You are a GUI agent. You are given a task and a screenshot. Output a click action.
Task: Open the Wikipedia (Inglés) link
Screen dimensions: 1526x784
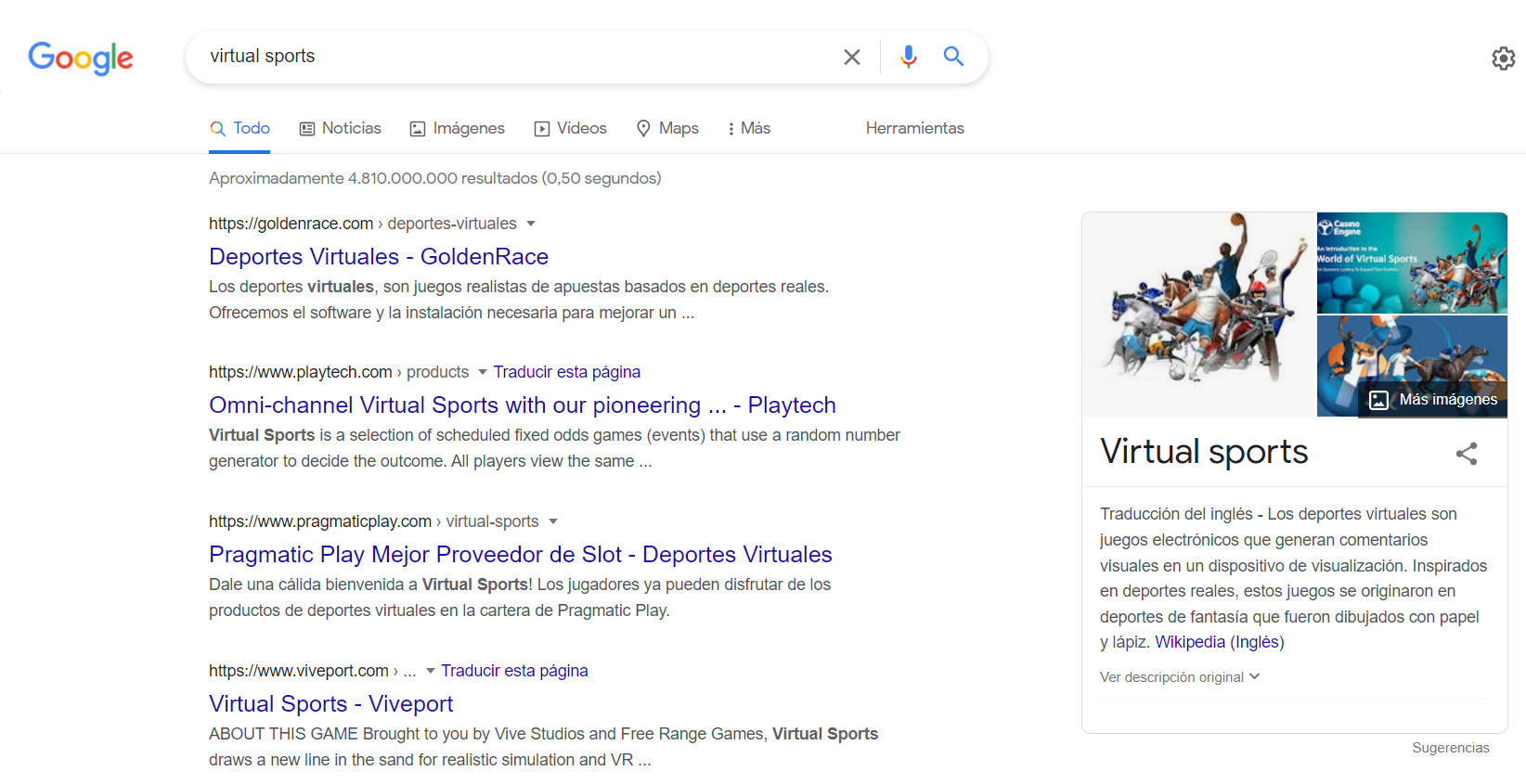pos(1220,642)
